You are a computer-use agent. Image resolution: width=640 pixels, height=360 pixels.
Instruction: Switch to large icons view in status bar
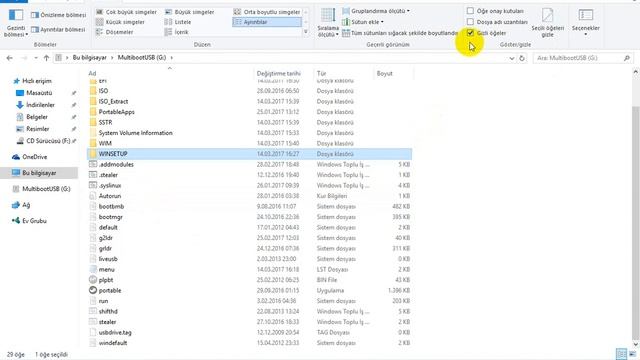click(632, 354)
